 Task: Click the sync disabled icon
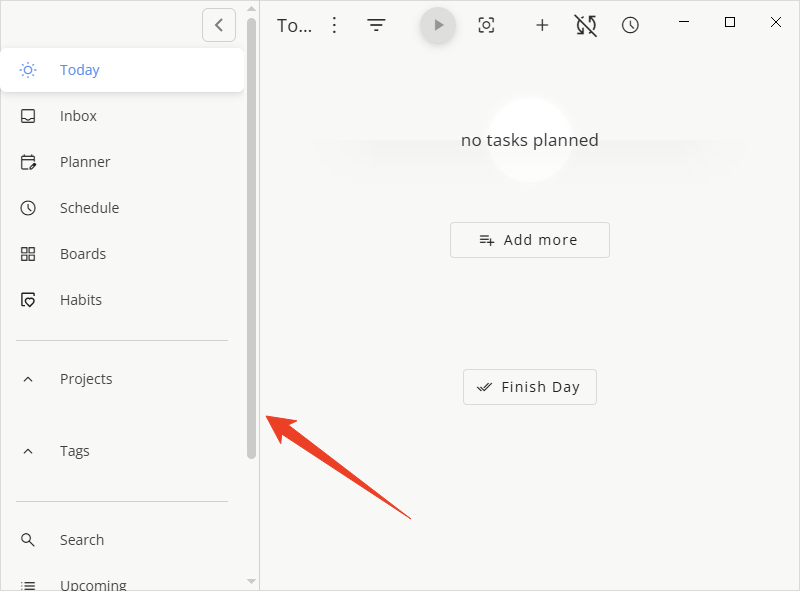[x=586, y=25]
